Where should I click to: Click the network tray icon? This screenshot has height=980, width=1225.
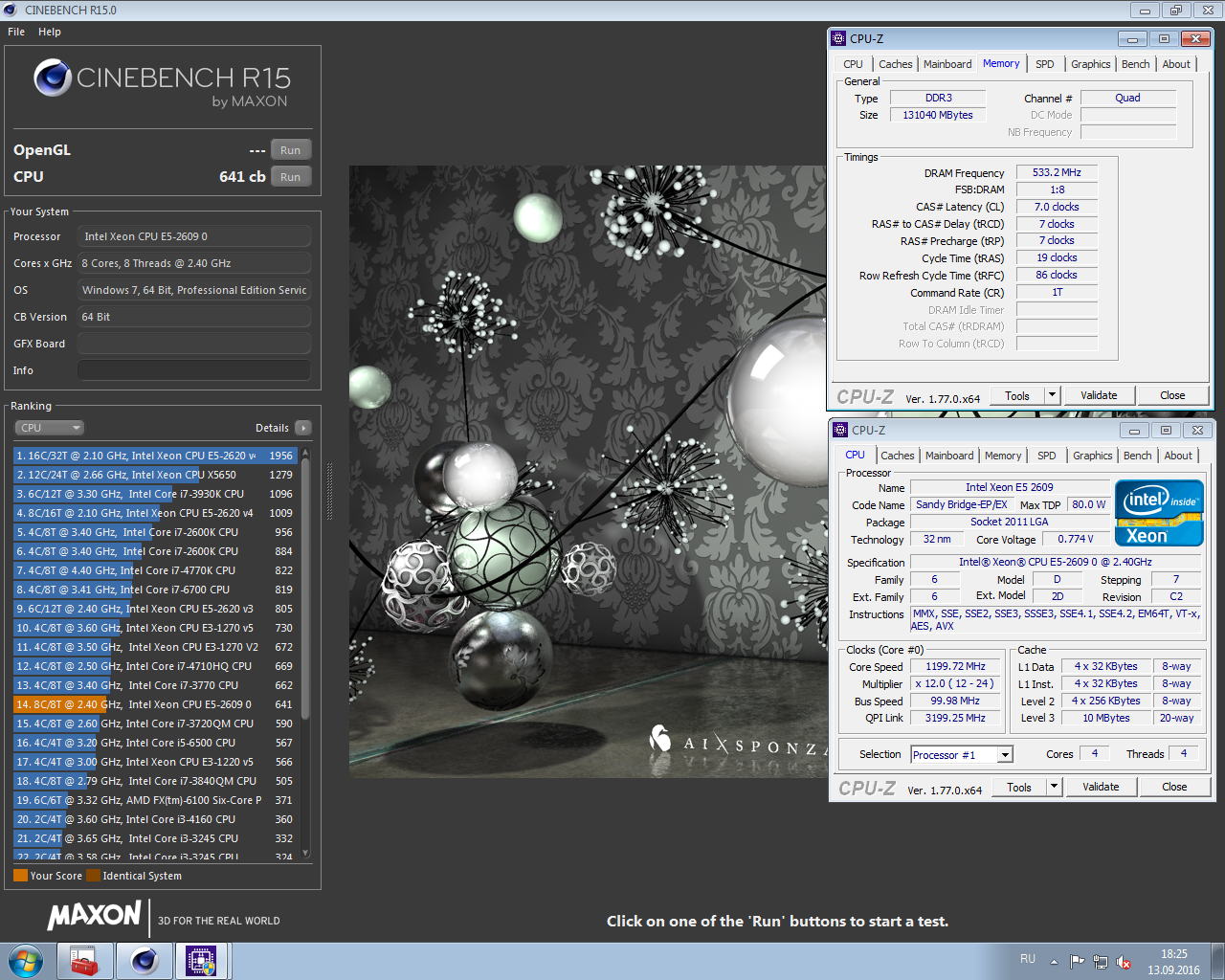pyautogui.click(x=1101, y=961)
